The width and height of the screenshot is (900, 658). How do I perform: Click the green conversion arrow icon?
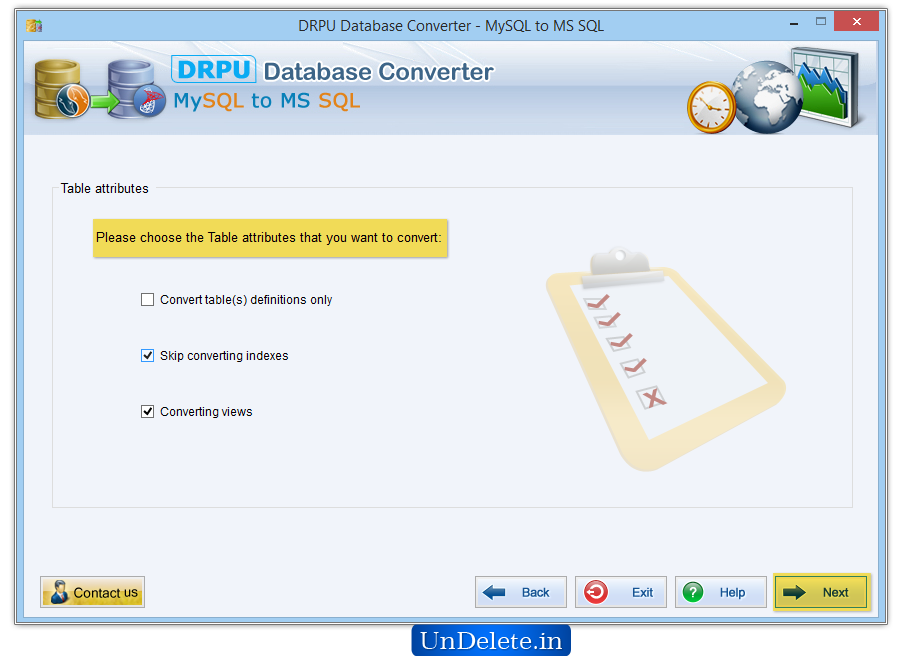coord(104,102)
